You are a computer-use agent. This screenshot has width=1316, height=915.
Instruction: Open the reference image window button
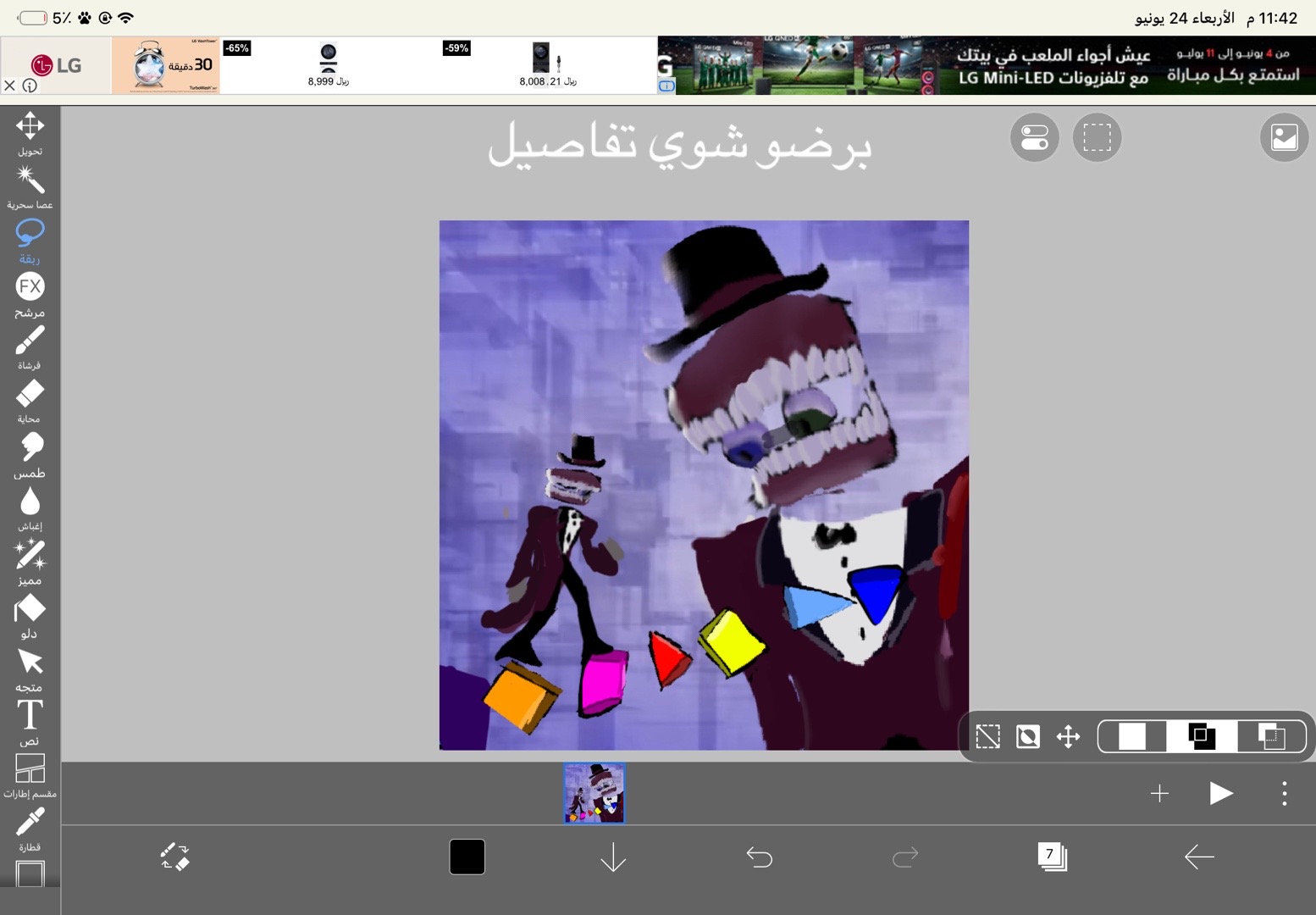pos(1284,137)
